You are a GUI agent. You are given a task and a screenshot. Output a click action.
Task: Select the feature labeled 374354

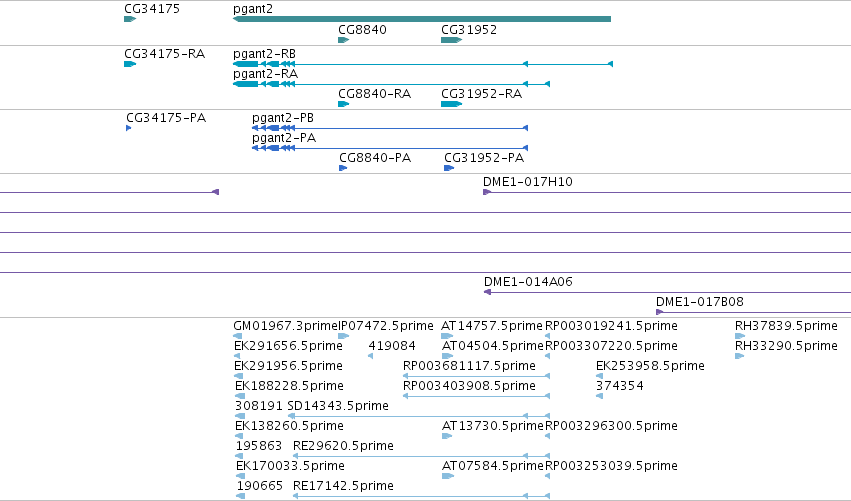pyautogui.click(x=620, y=385)
